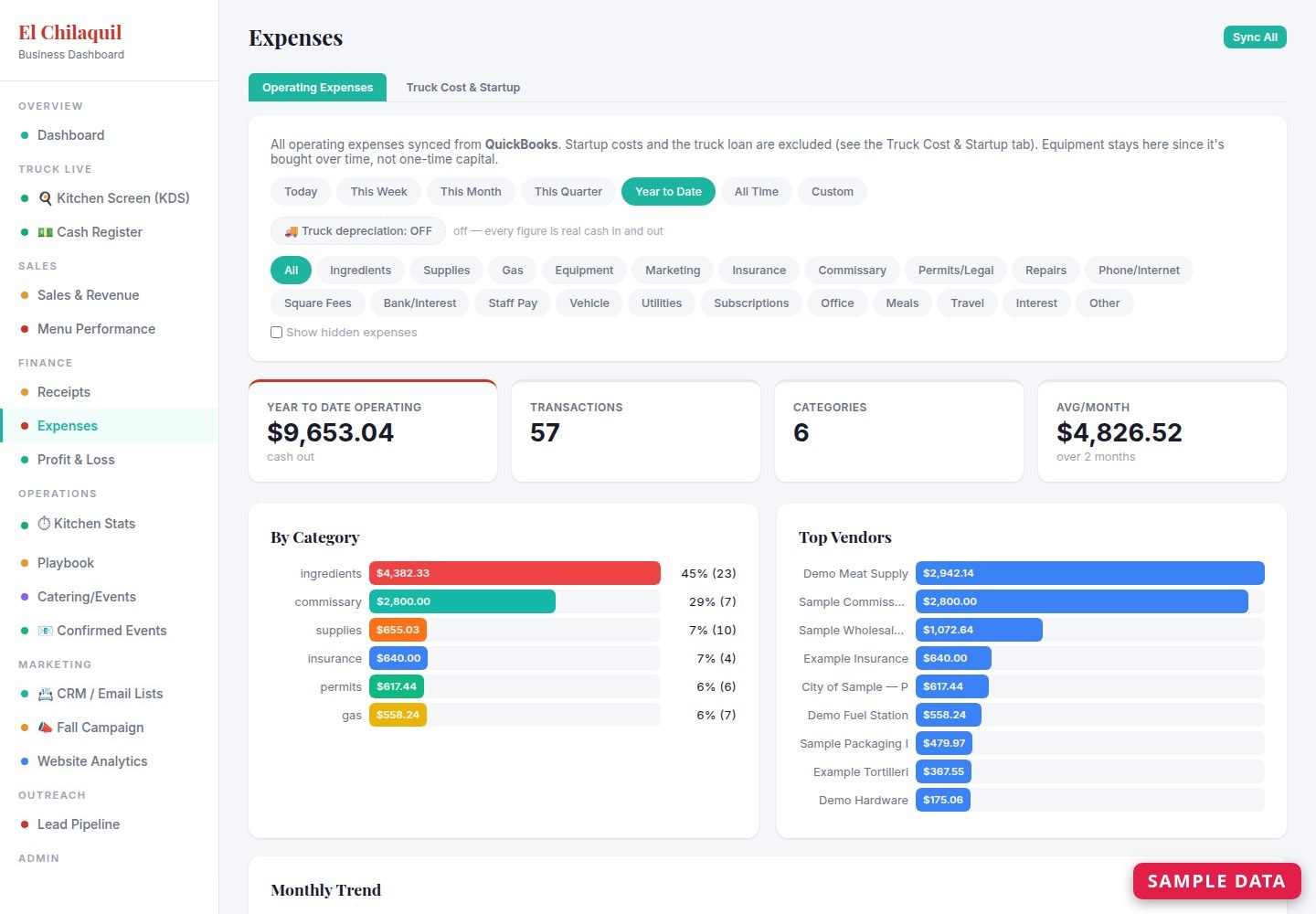
Task: Click the commissary $2,800.00 bar
Action: point(462,601)
